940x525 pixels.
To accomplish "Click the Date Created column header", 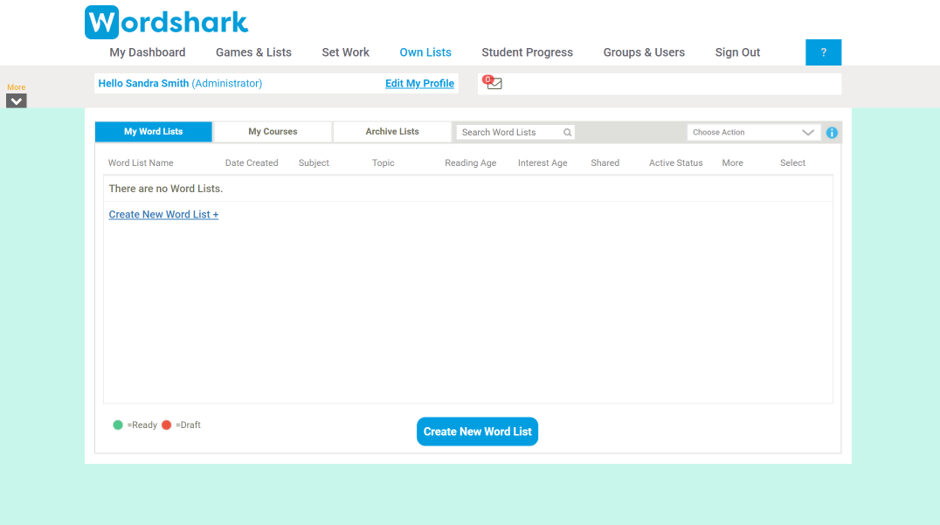I will (x=252, y=163).
